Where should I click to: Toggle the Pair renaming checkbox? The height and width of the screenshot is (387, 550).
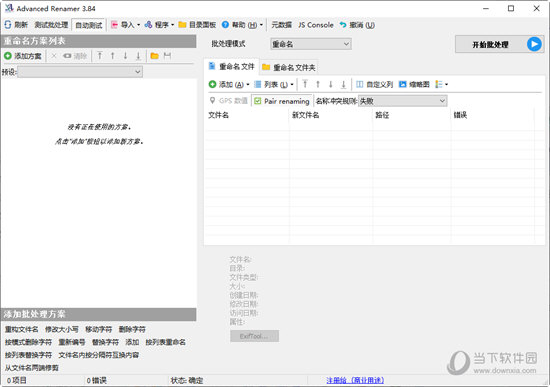click(282, 101)
